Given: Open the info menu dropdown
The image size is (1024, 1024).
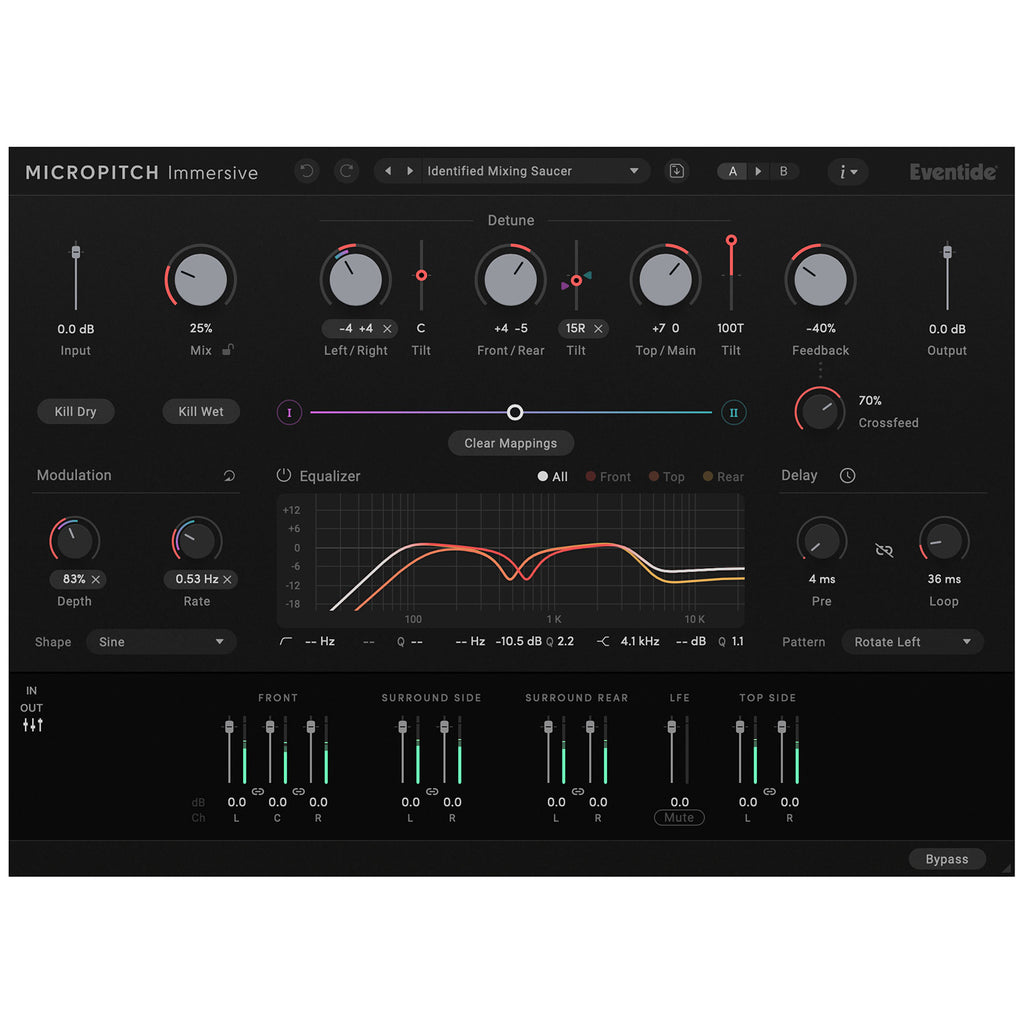Looking at the screenshot, I should [848, 171].
